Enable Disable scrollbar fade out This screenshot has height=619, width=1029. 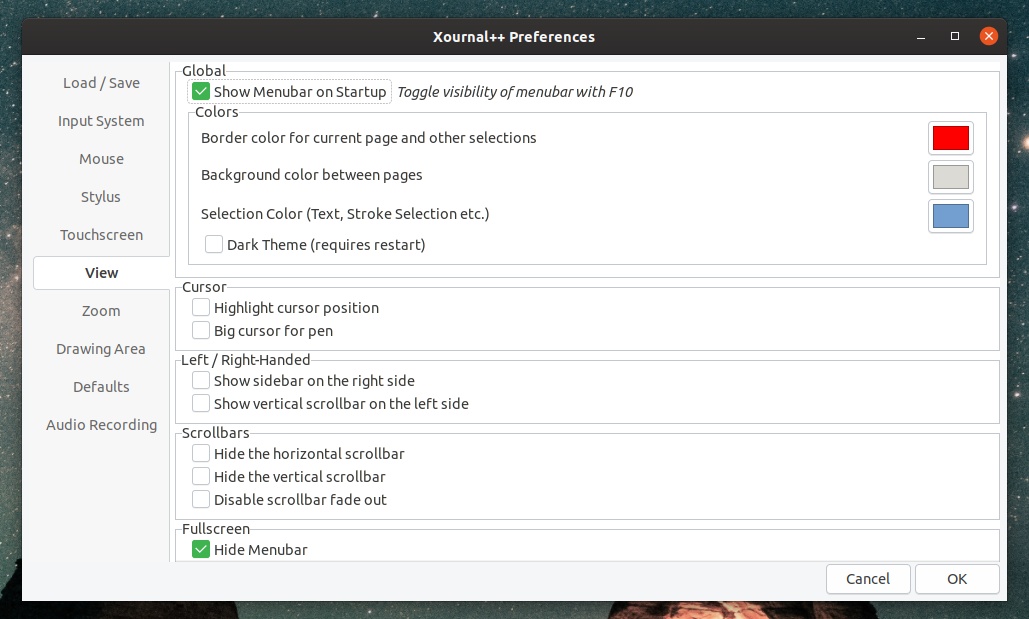point(200,499)
